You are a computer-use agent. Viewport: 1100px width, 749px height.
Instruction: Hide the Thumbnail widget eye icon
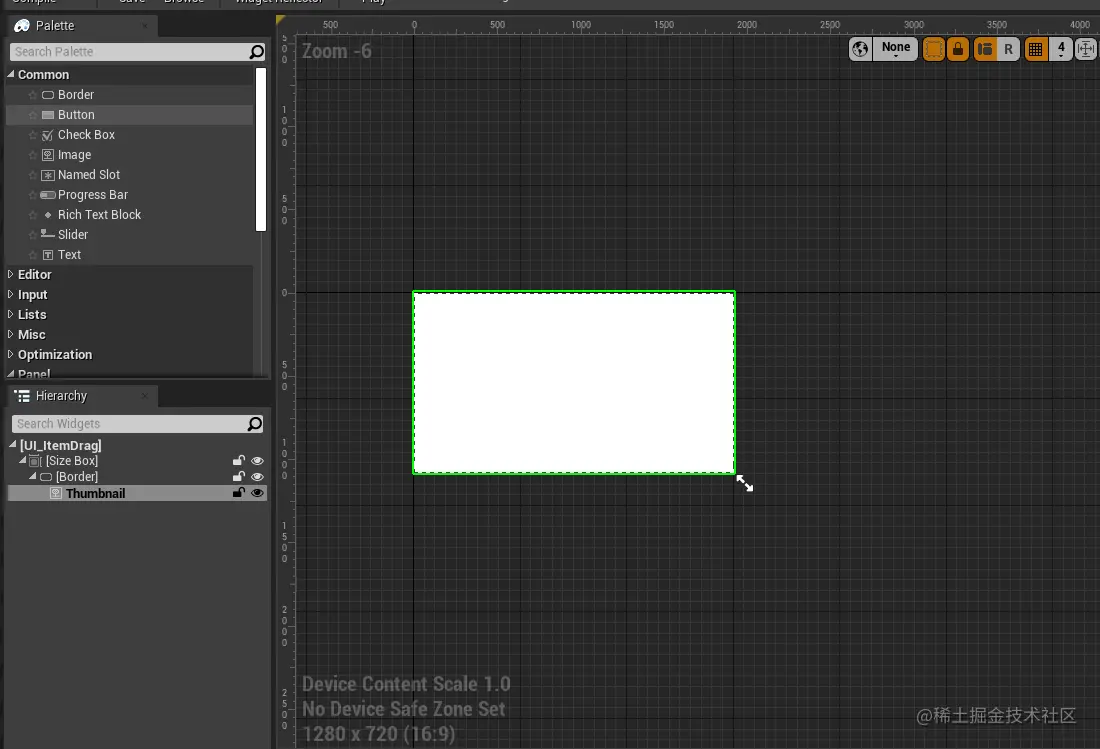[257, 493]
